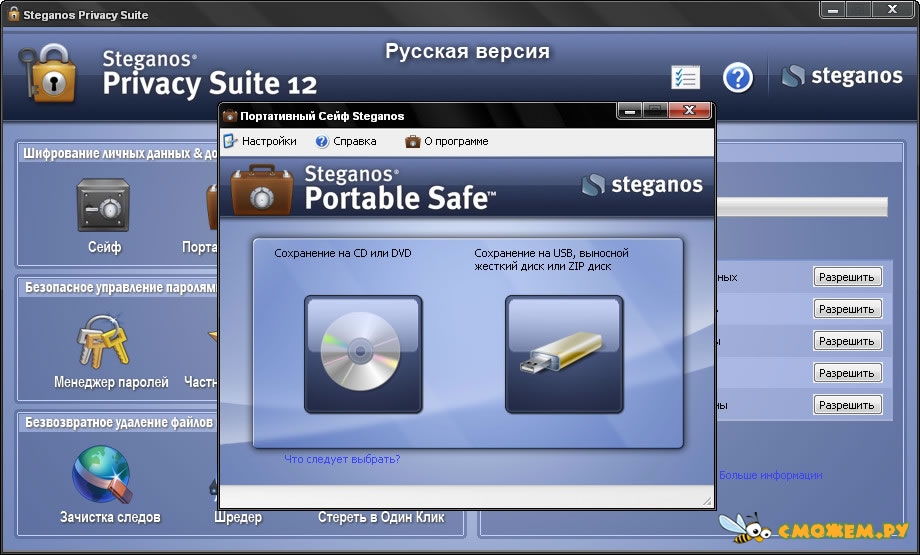Click the padlock logo in Privacy Suite header
The width and height of the screenshot is (920, 555).
tap(49, 73)
